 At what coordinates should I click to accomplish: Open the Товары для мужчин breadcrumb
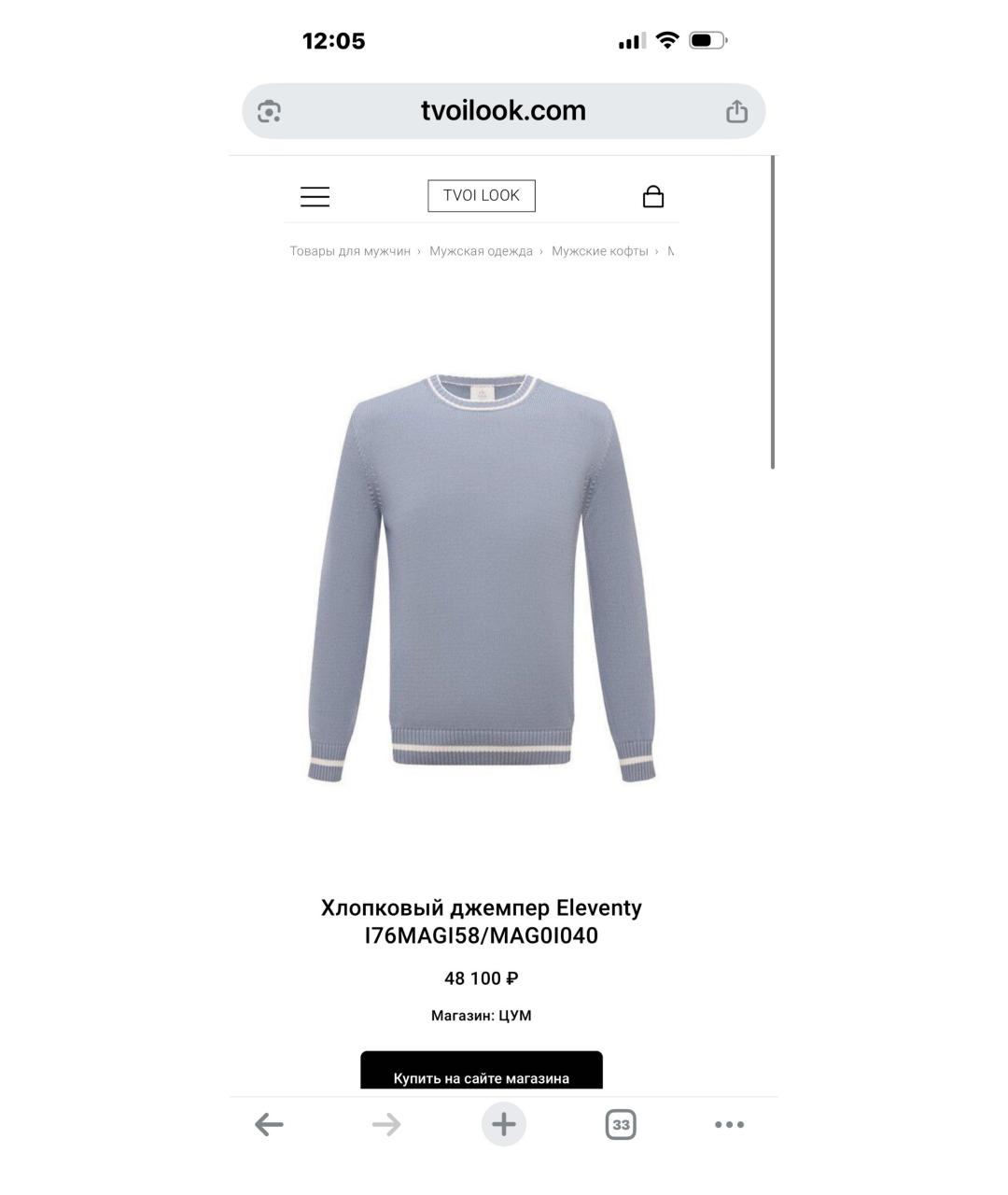(x=350, y=251)
